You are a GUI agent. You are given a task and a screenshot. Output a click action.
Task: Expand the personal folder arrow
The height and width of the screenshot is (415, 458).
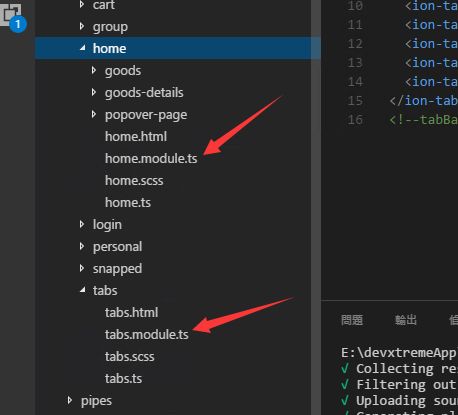82,246
